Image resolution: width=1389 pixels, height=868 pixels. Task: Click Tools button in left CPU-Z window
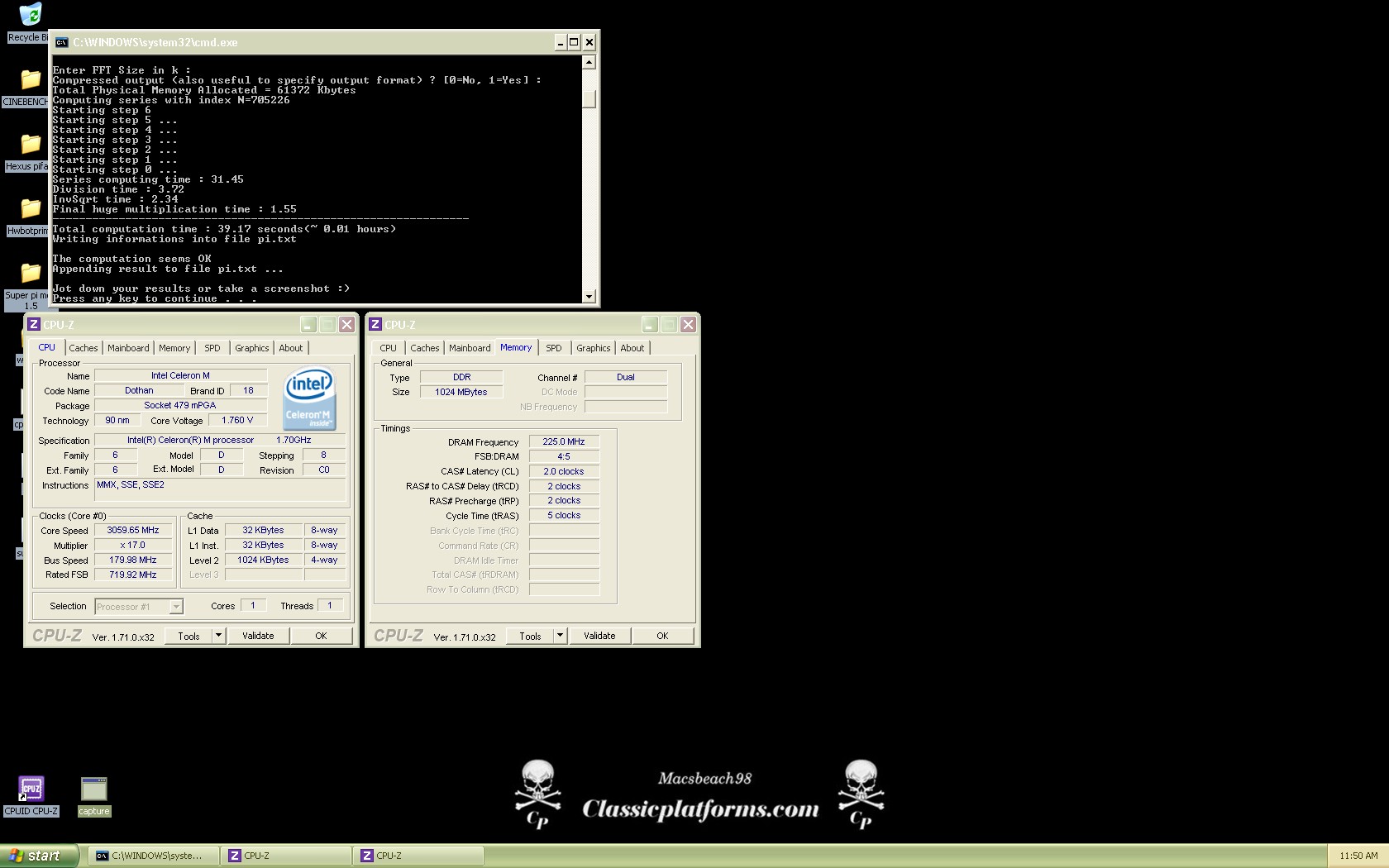click(x=189, y=636)
